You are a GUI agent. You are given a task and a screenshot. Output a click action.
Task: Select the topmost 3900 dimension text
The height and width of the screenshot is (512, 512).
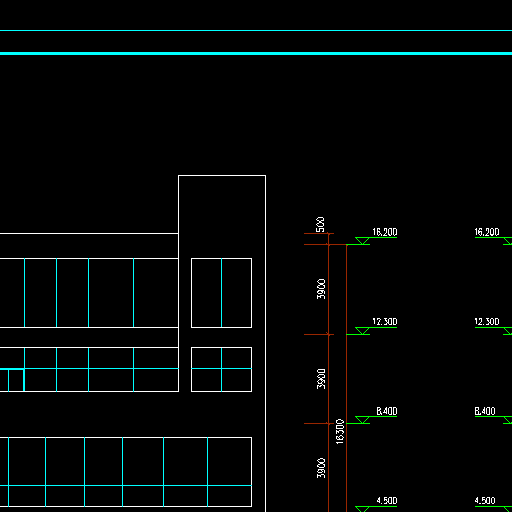(x=321, y=289)
